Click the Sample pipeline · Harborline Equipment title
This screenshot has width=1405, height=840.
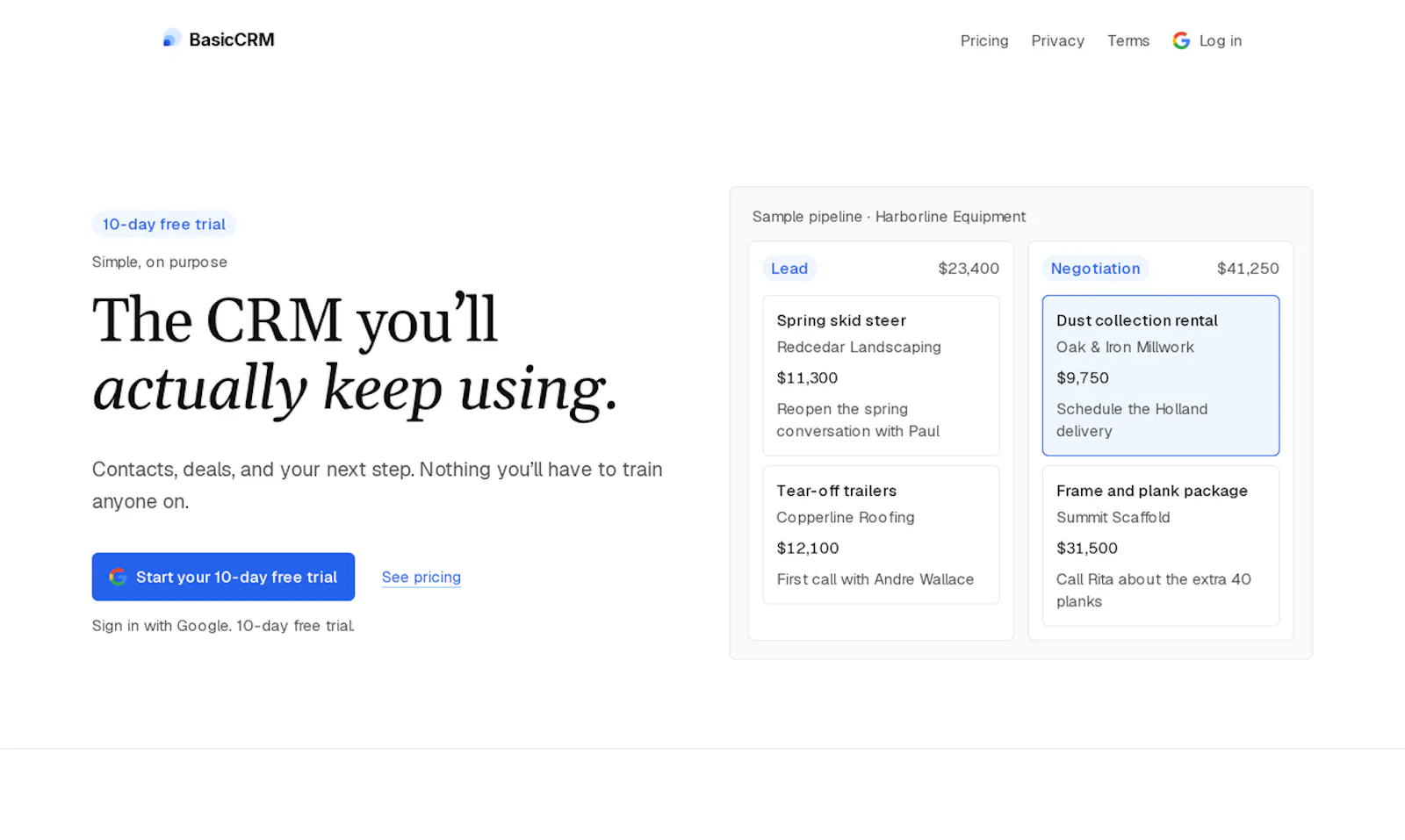pos(889,217)
